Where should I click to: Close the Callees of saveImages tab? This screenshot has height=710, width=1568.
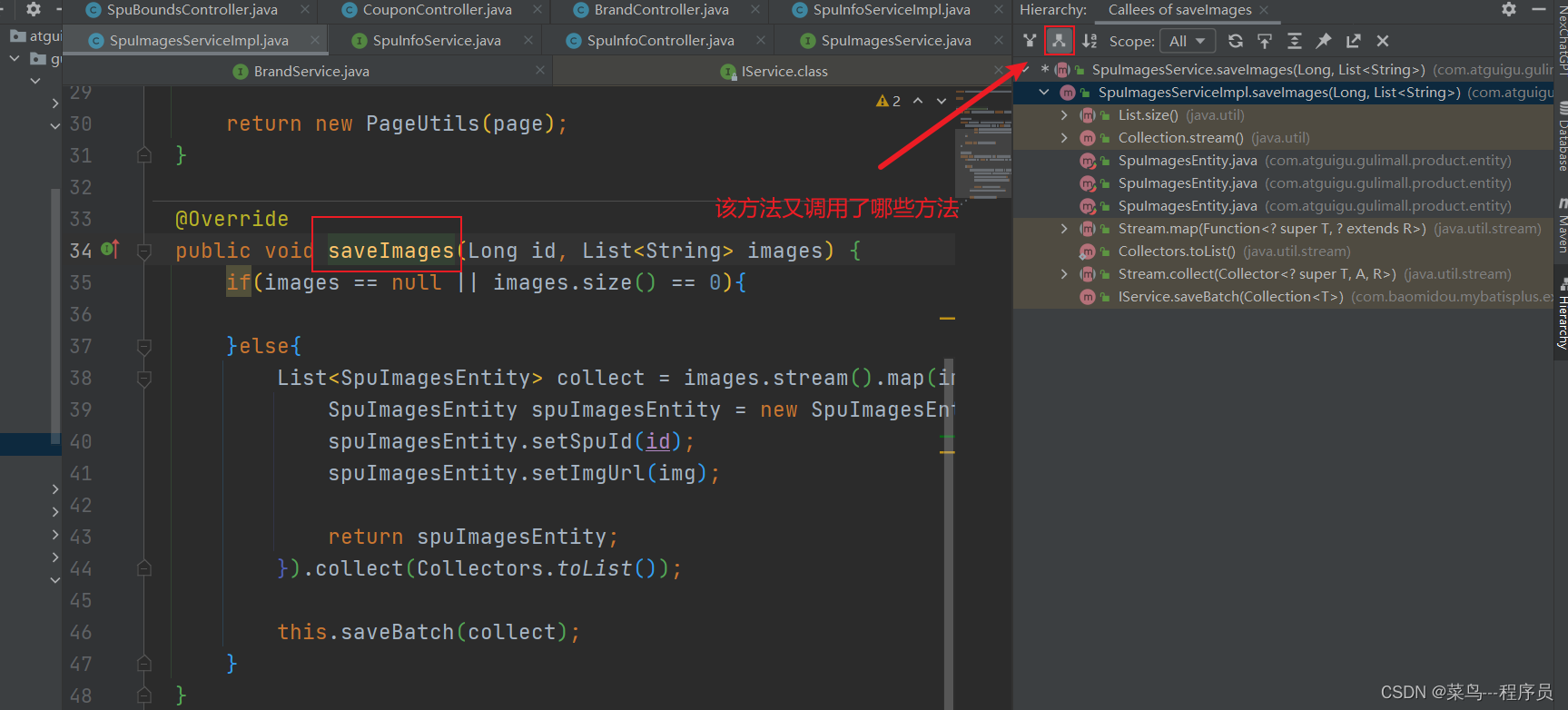point(1264,10)
